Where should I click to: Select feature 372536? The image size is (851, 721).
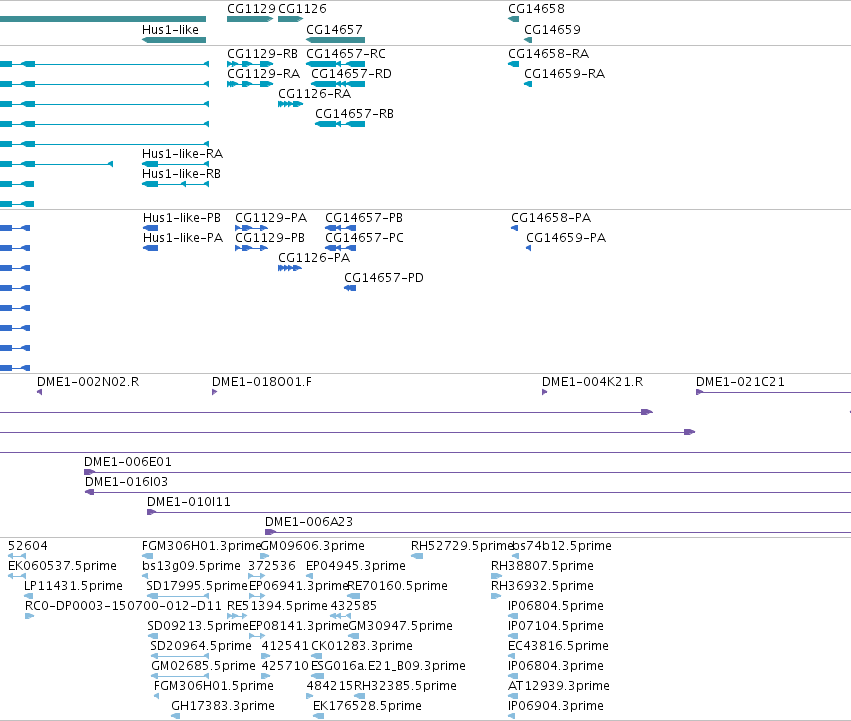coord(272,566)
